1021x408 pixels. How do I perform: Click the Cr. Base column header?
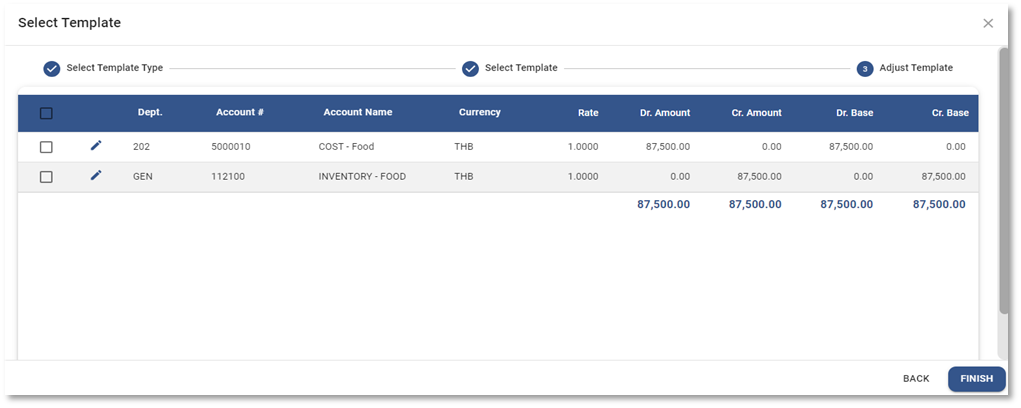point(949,113)
